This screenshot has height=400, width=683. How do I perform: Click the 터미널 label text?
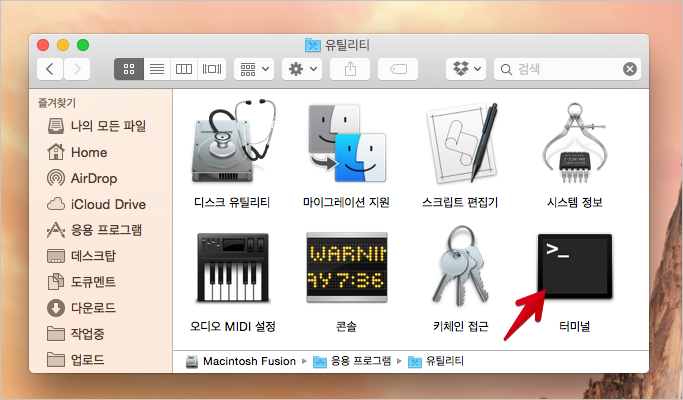(x=575, y=326)
